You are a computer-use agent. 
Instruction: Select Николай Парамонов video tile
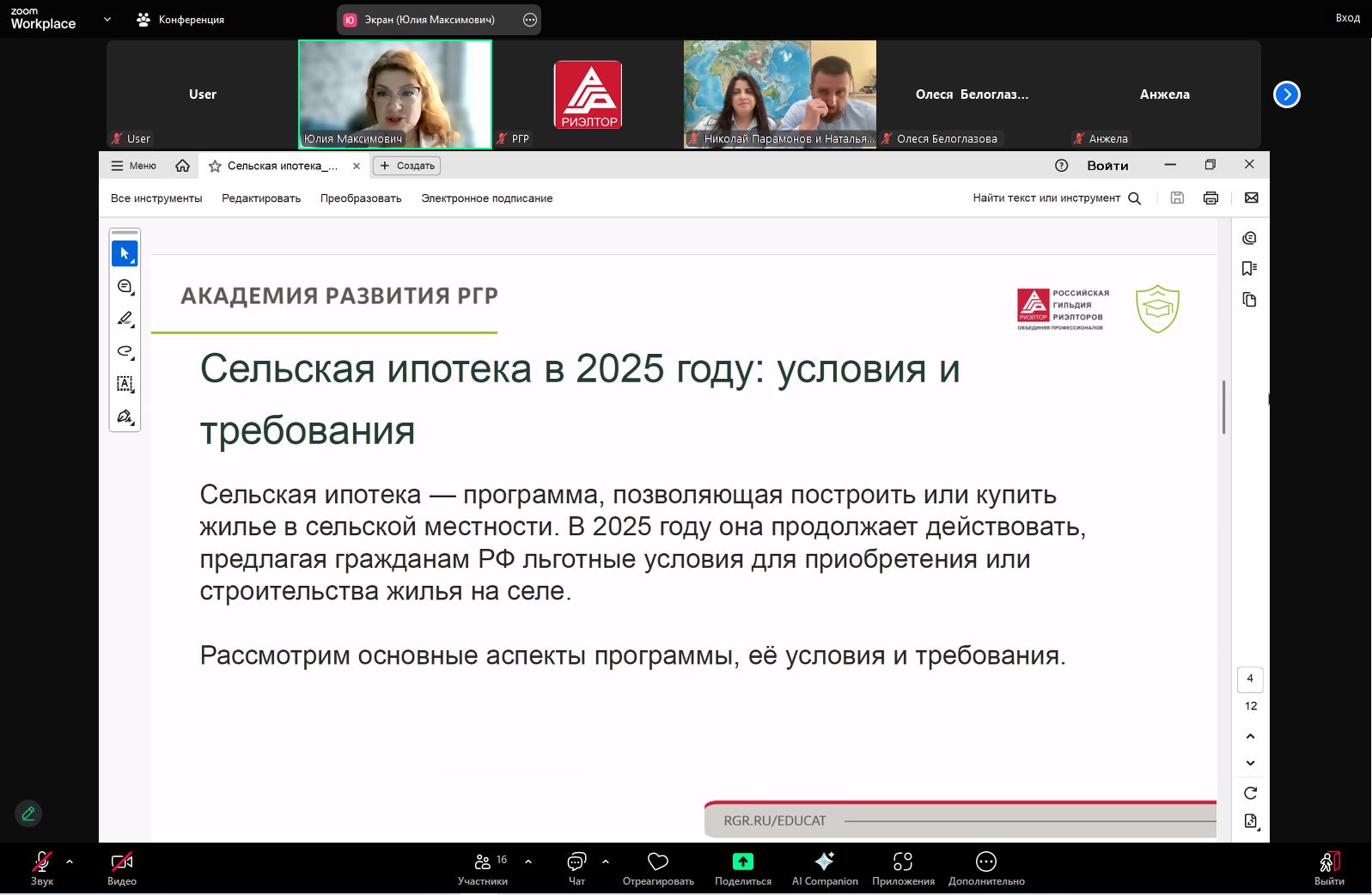[780, 94]
